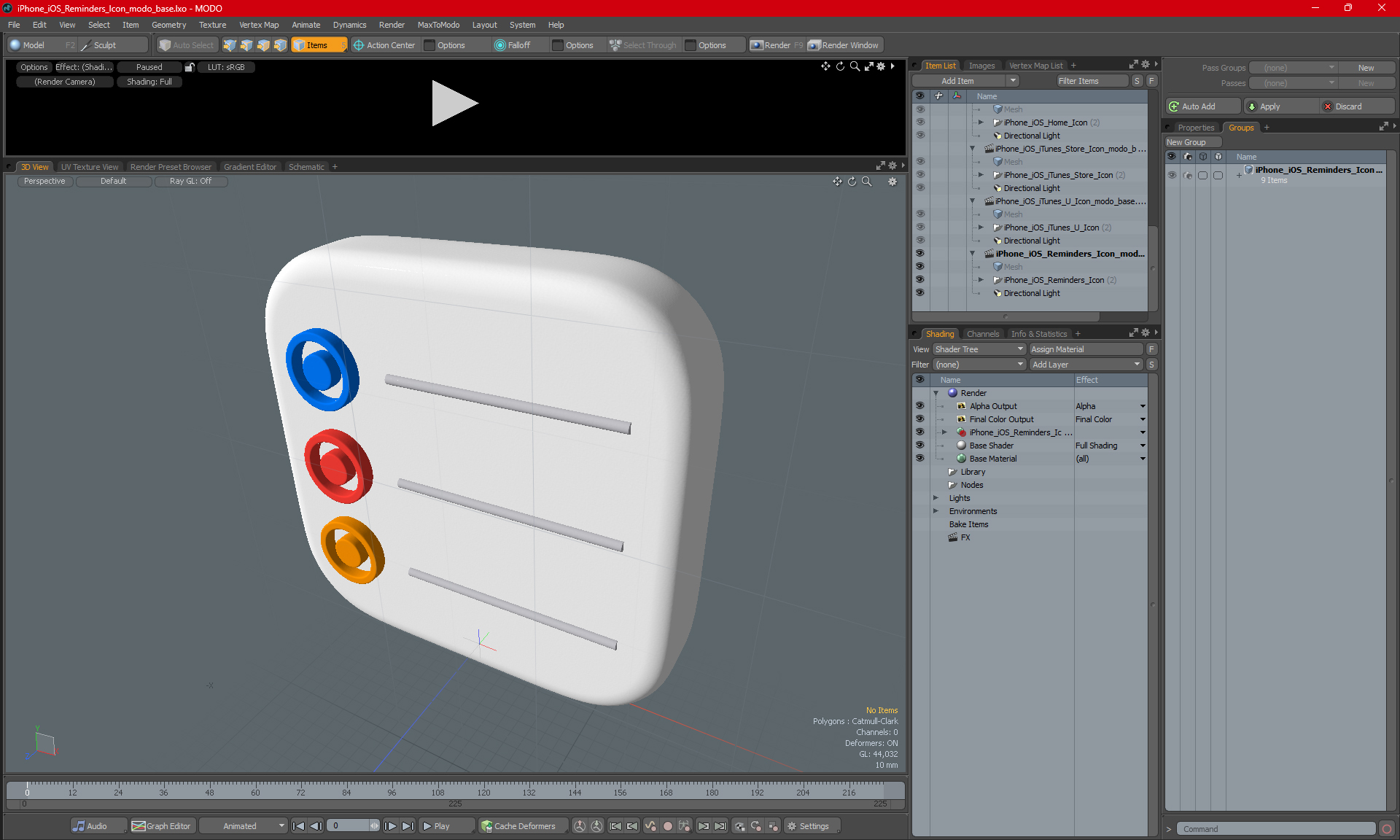Image resolution: width=1400 pixels, height=840 pixels.
Task: Collapse the Render node in shader tree
Action: [x=936, y=393]
